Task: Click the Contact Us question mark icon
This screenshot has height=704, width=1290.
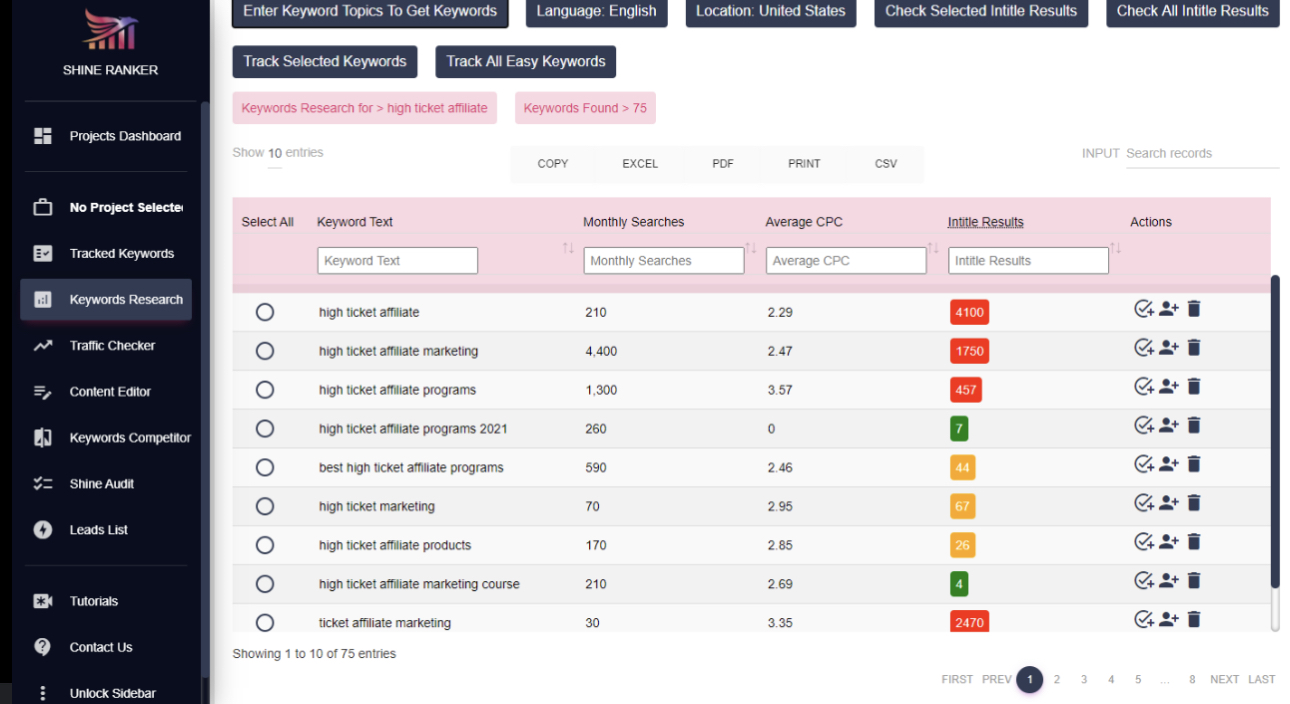Action: pyautogui.click(x=43, y=647)
